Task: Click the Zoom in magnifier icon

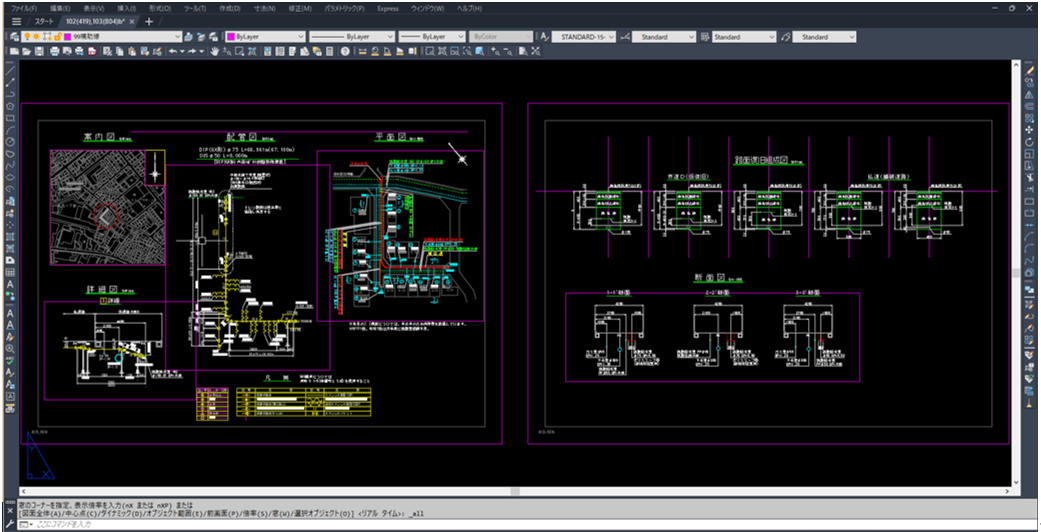Action: 496,51
